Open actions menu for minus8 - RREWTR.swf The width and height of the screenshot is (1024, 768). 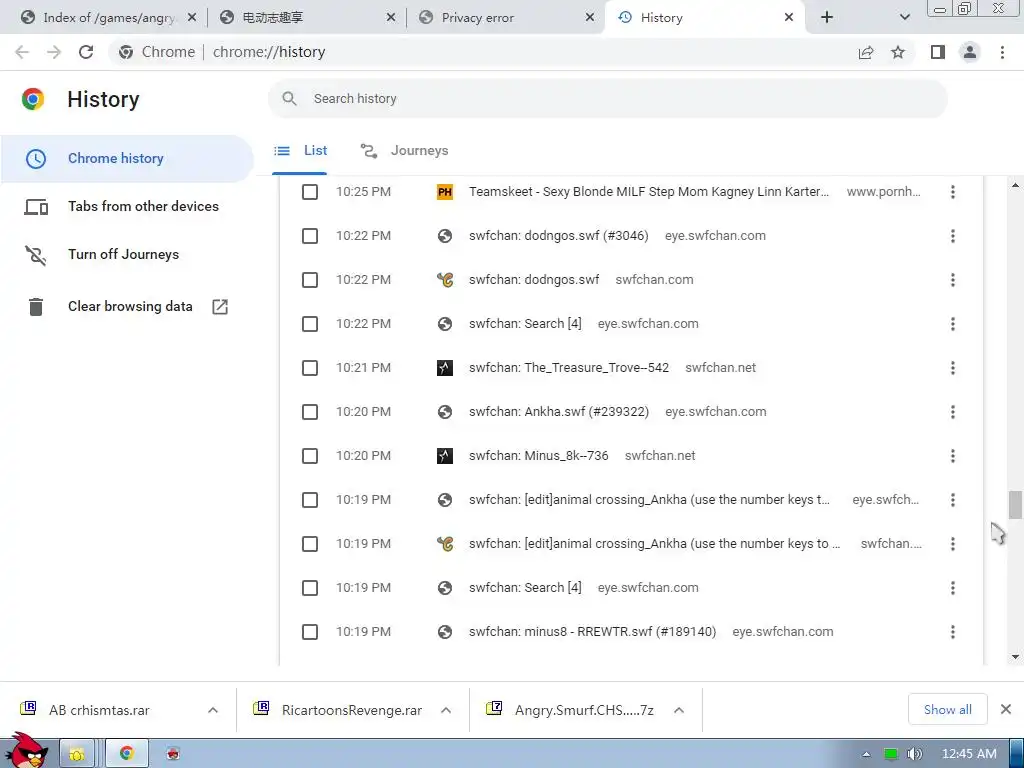(x=953, y=632)
